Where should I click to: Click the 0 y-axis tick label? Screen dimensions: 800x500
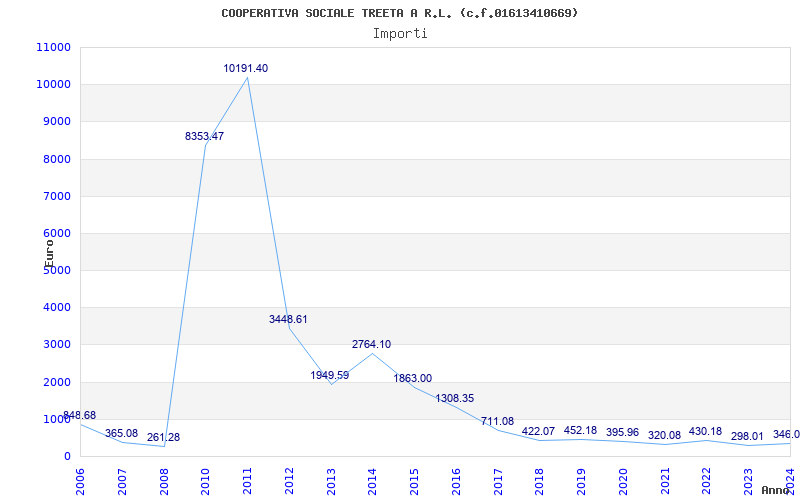pos(67,457)
